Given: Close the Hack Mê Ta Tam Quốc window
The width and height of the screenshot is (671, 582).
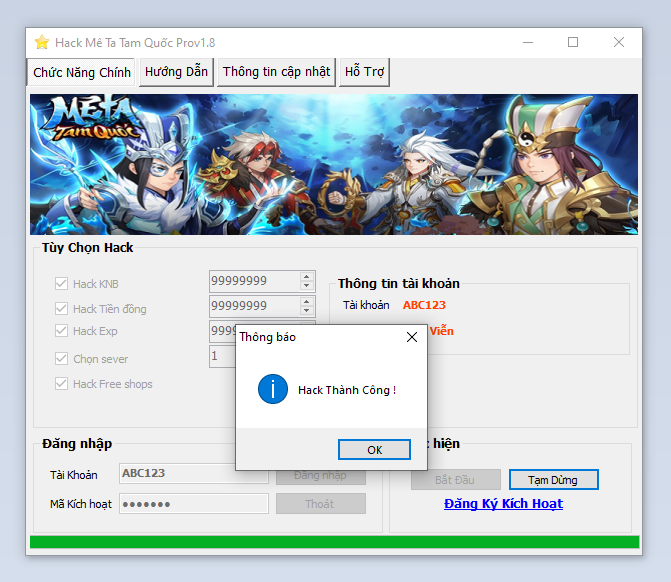Looking at the screenshot, I should pos(618,42).
